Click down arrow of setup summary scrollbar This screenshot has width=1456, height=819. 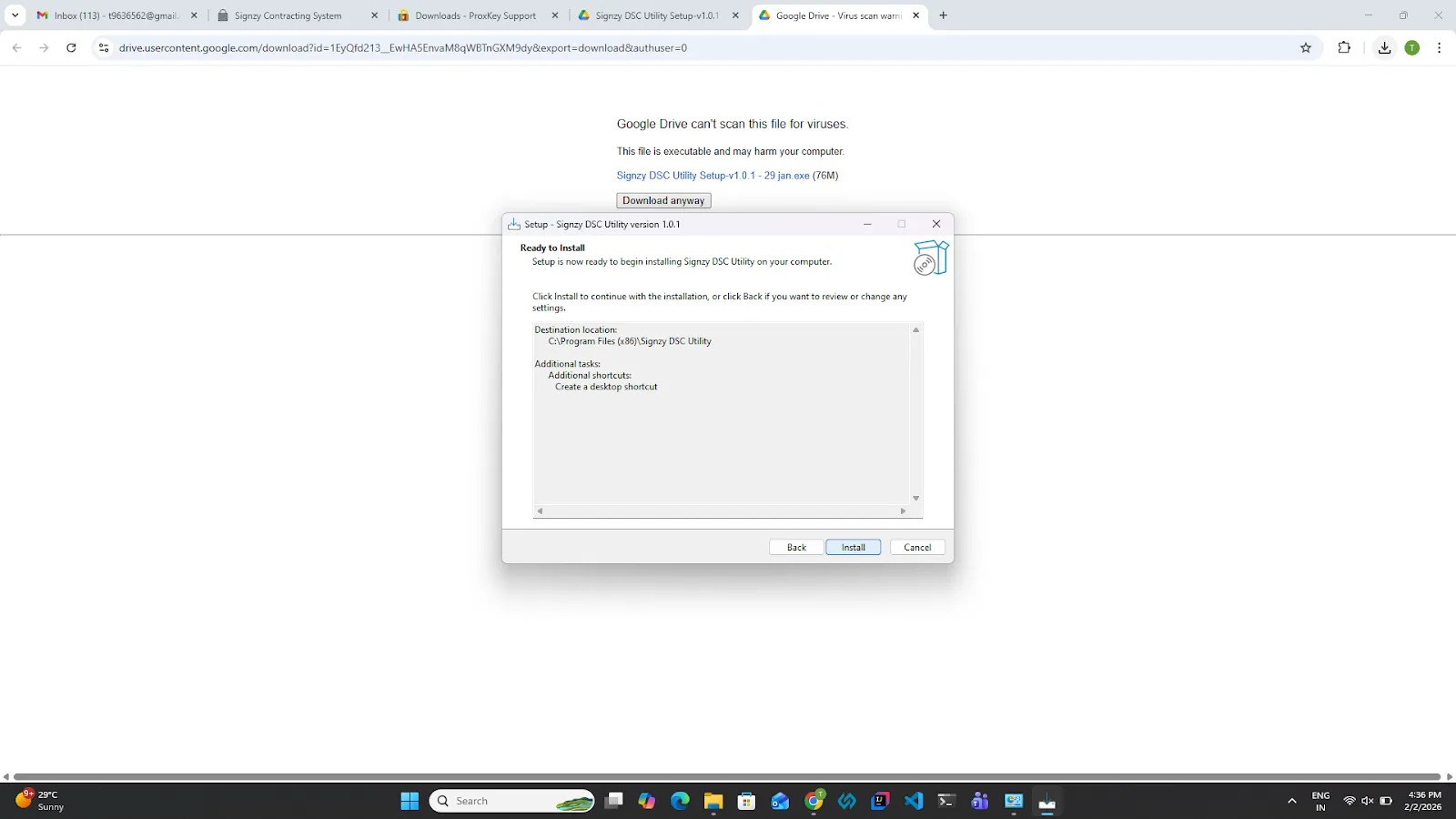tap(916, 498)
